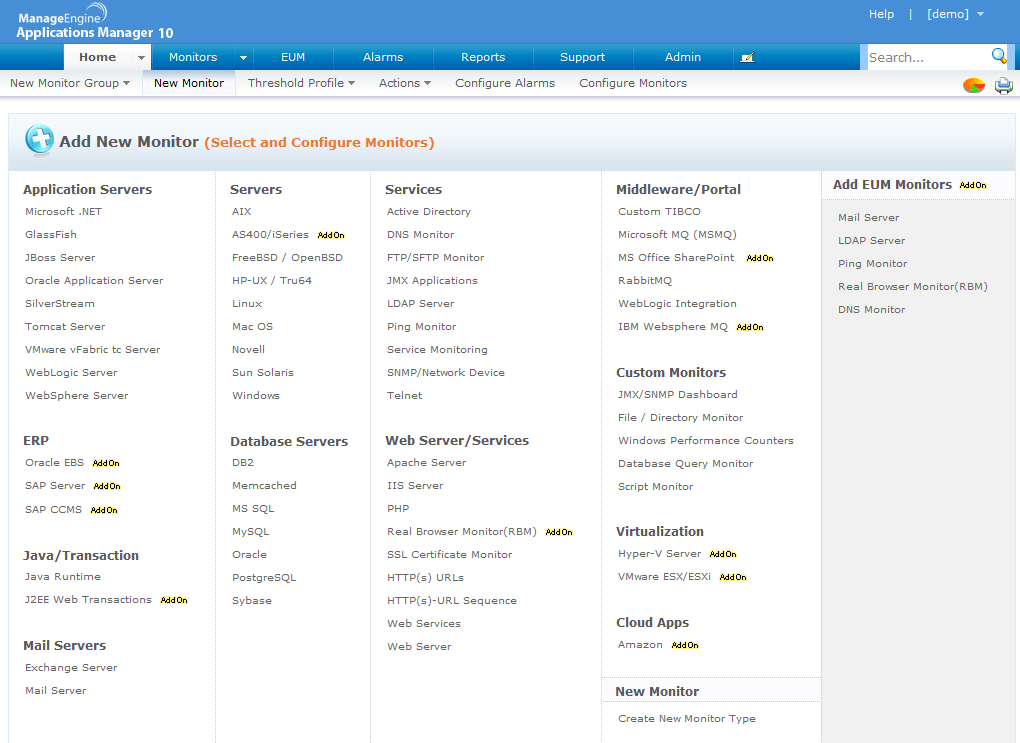This screenshot has height=743, width=1020.
Task: Open the printer-friendly view icon
Action: point(1003,85)
